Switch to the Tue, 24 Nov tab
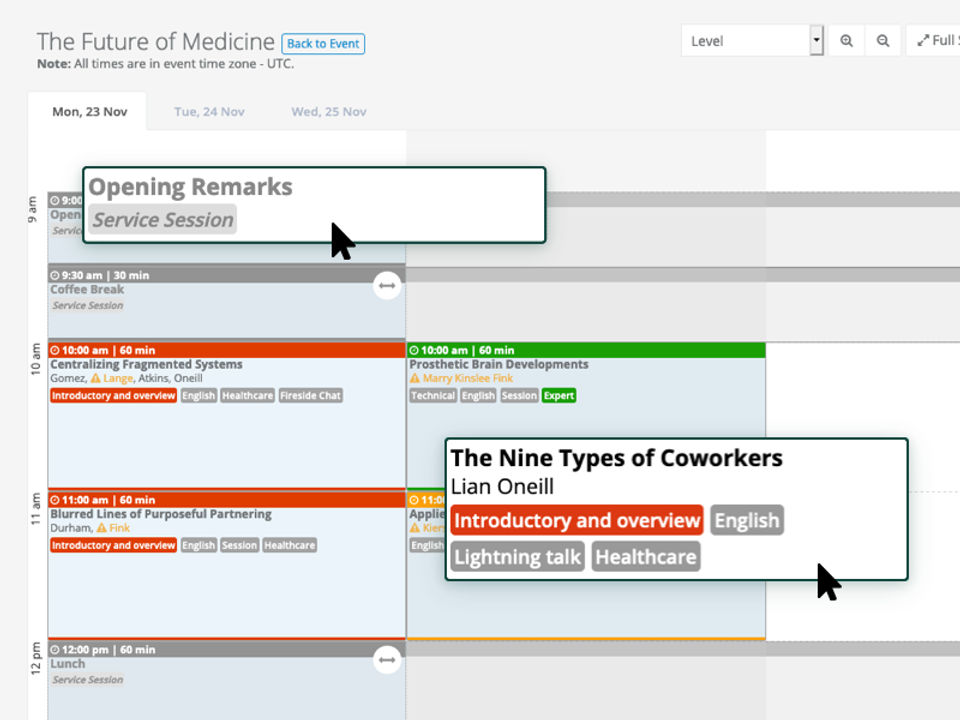 [x=209, y=112]
